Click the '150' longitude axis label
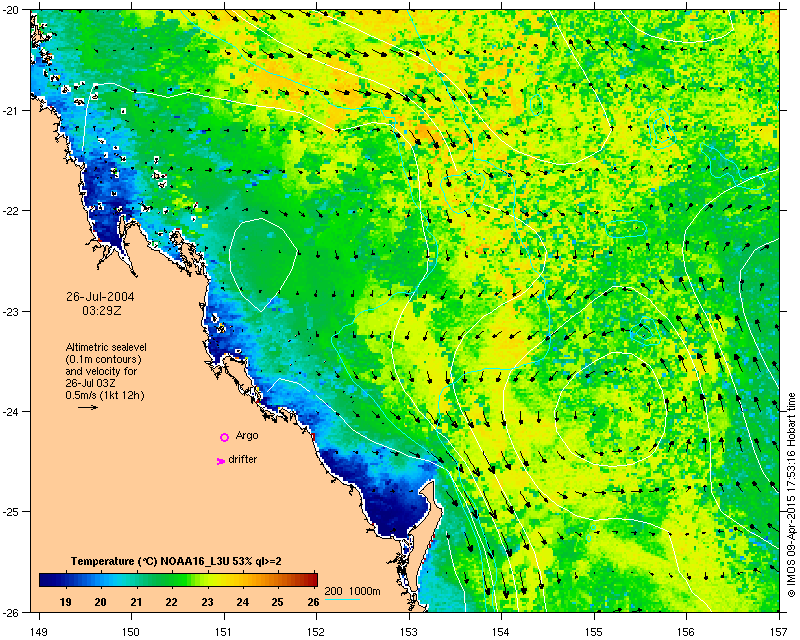Viewport: 800px width, 640px height. click(x=132, y=632)
